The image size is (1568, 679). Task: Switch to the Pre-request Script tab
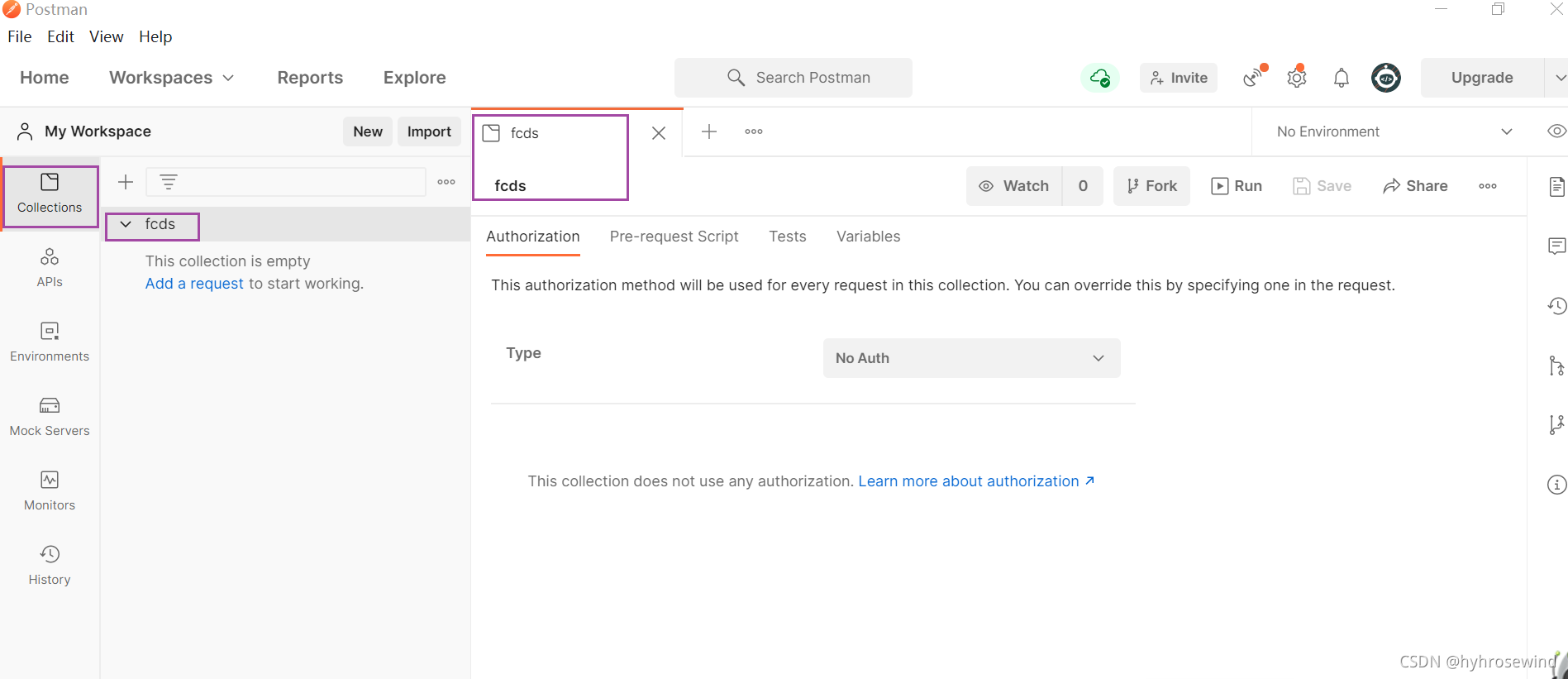674,237
